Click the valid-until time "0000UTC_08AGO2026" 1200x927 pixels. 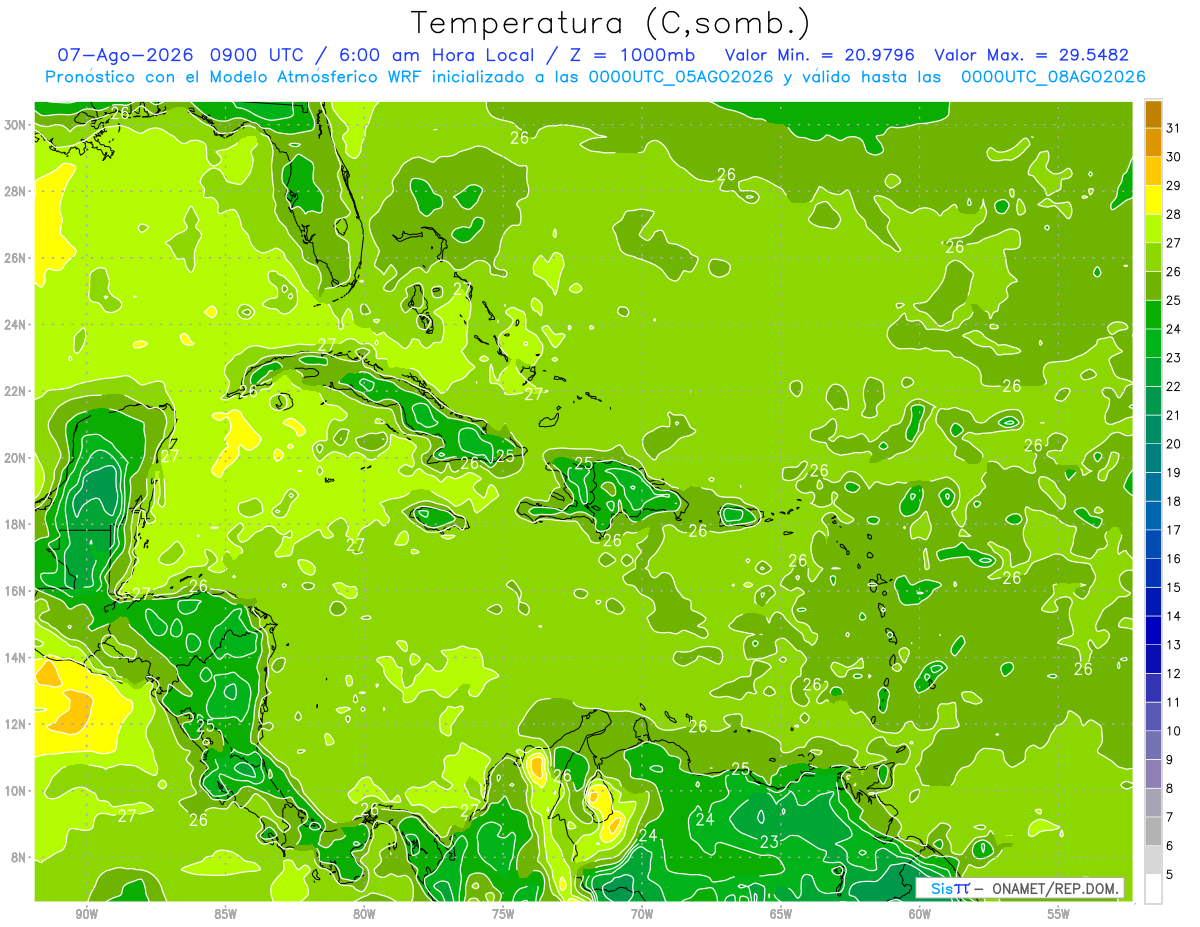click(1053, 77)
